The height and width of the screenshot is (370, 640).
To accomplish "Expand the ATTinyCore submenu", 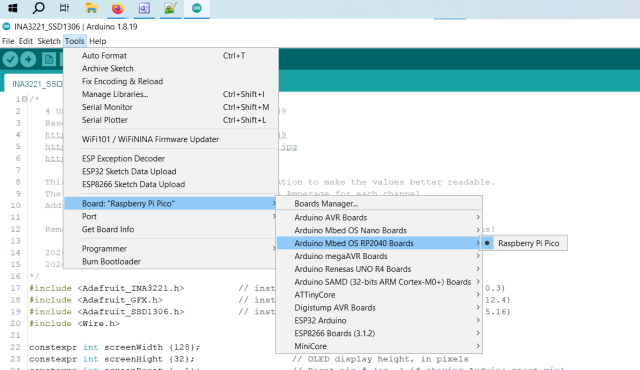I will click(379, 295).
